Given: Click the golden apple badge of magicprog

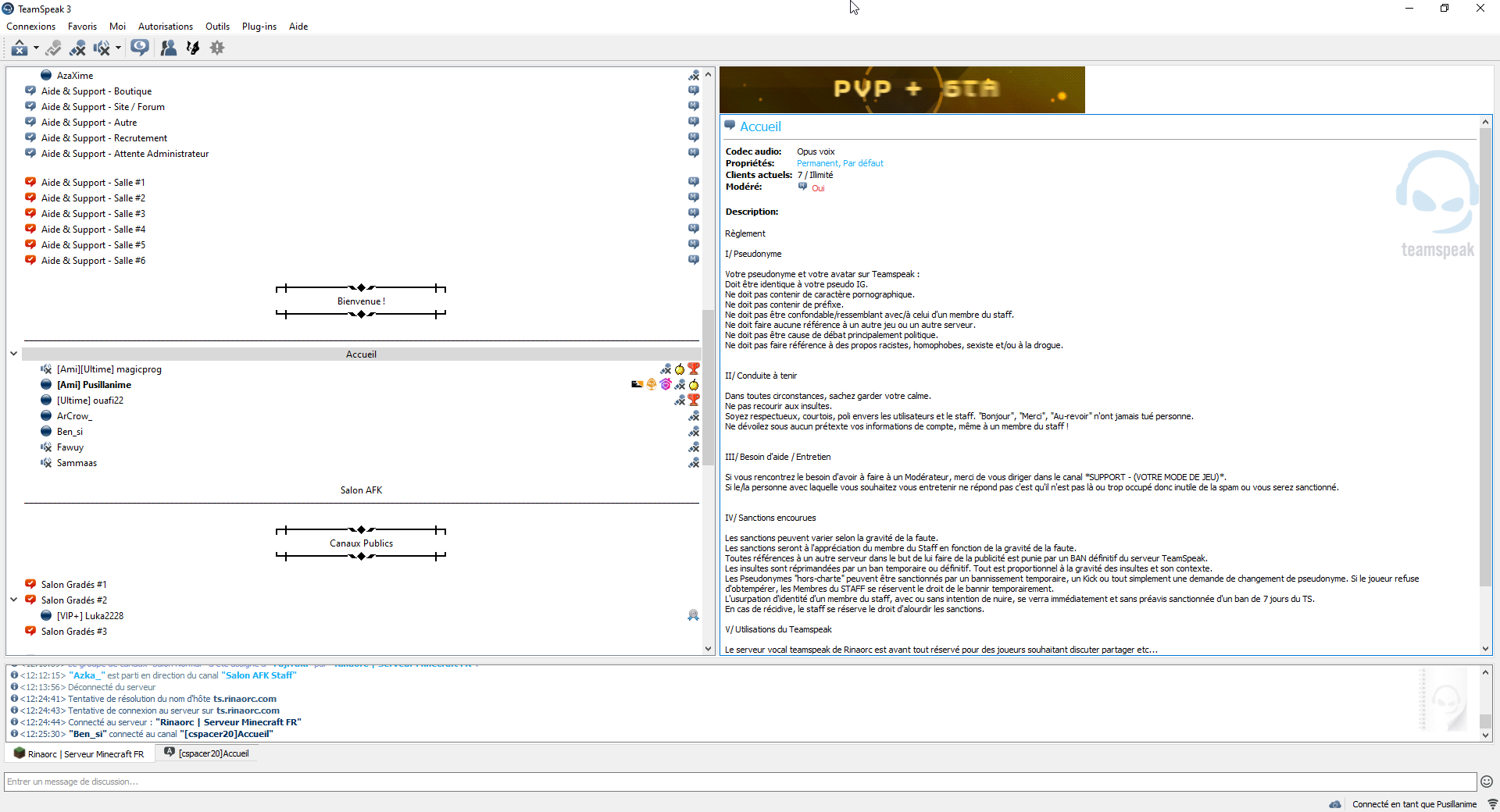Looking at the screenshot, I should (x=680, y=369).
